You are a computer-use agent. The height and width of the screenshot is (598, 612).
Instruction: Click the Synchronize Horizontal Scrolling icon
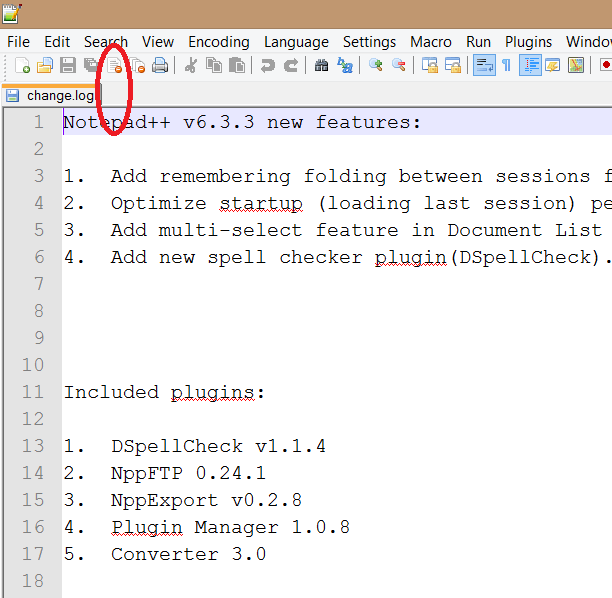tap(453, 65)
